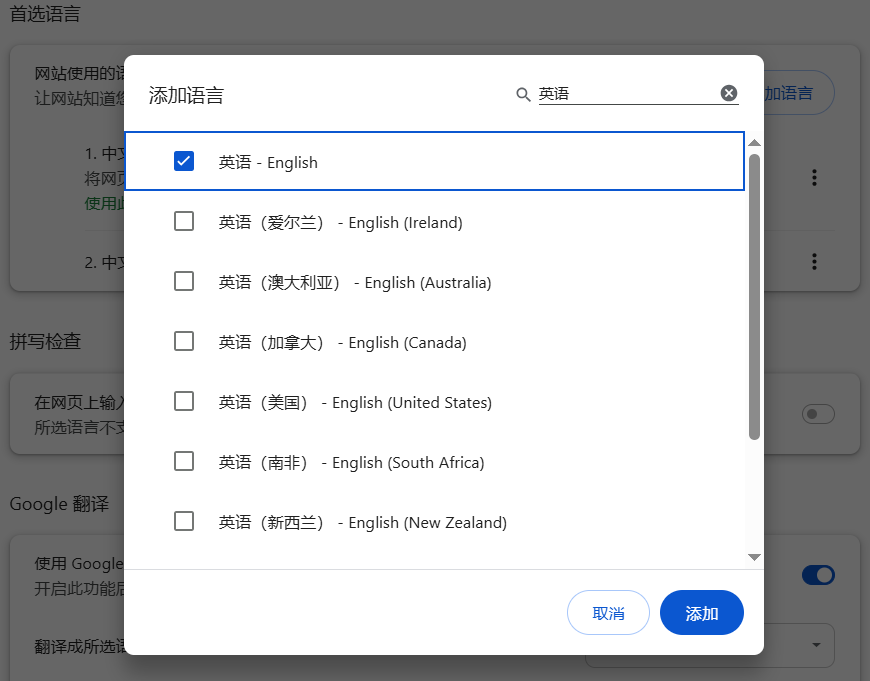Image resolution: width=870 pixels, height=681 pixels.
Task: Enable English (South Africa) checkbox
Action: 184,461
